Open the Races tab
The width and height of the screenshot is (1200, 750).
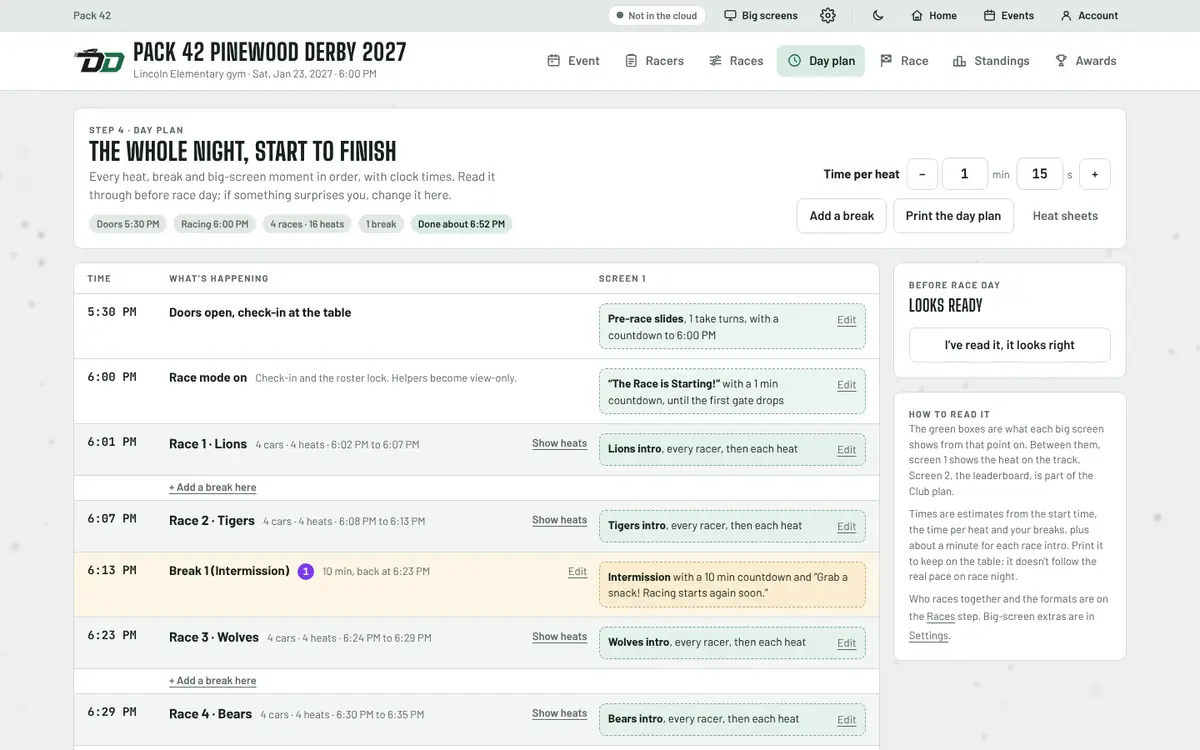coord(736,61)
